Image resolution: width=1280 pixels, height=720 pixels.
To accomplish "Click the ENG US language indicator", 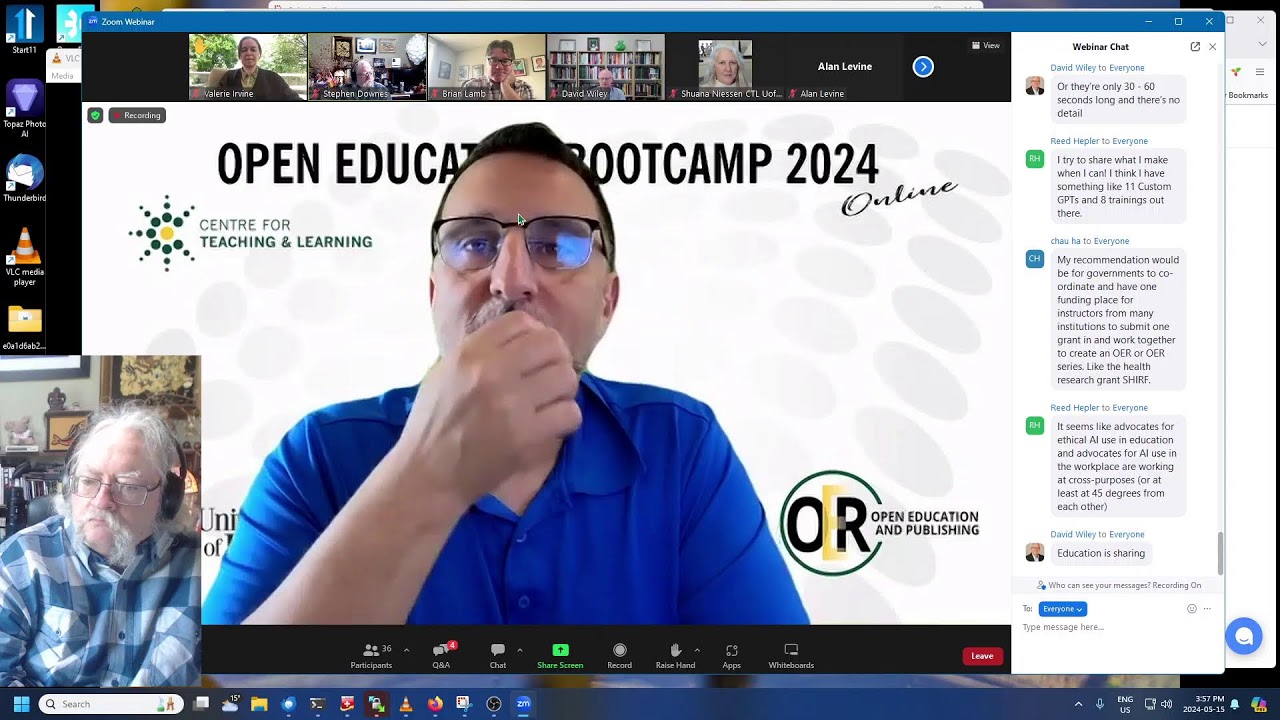I will 1125,704.
